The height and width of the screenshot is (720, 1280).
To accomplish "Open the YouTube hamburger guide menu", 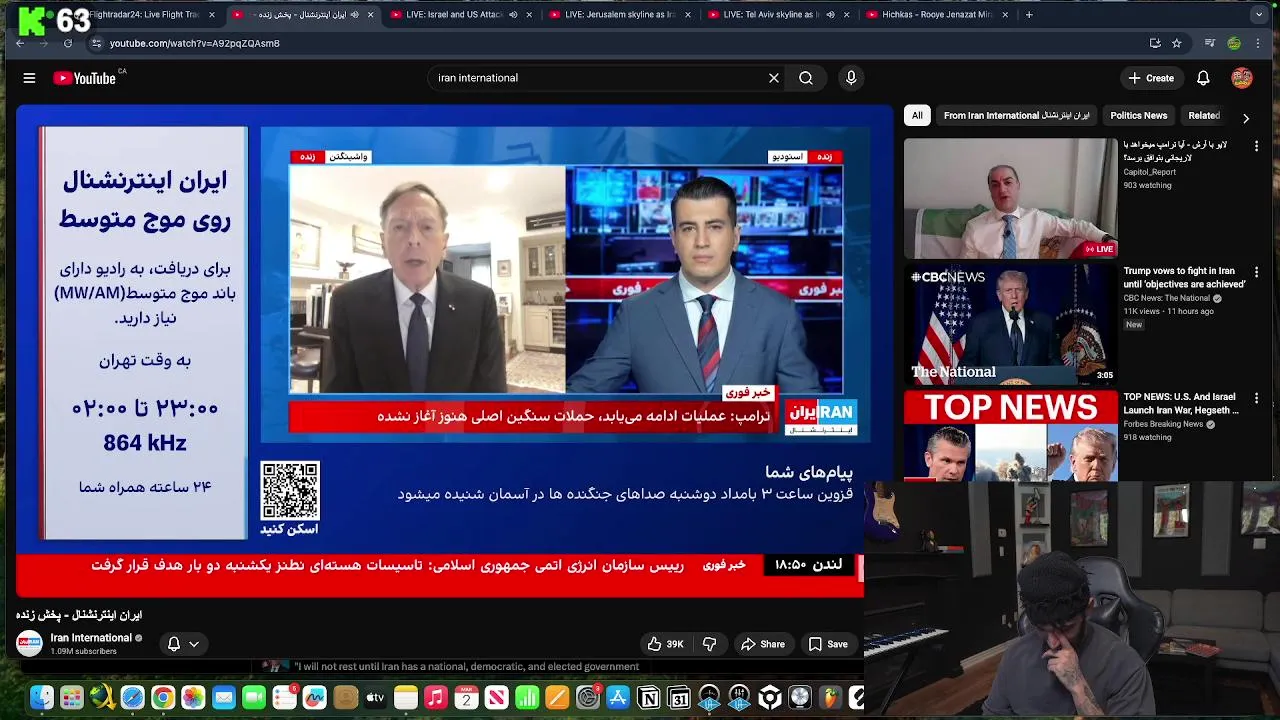I will click(29, 78).
